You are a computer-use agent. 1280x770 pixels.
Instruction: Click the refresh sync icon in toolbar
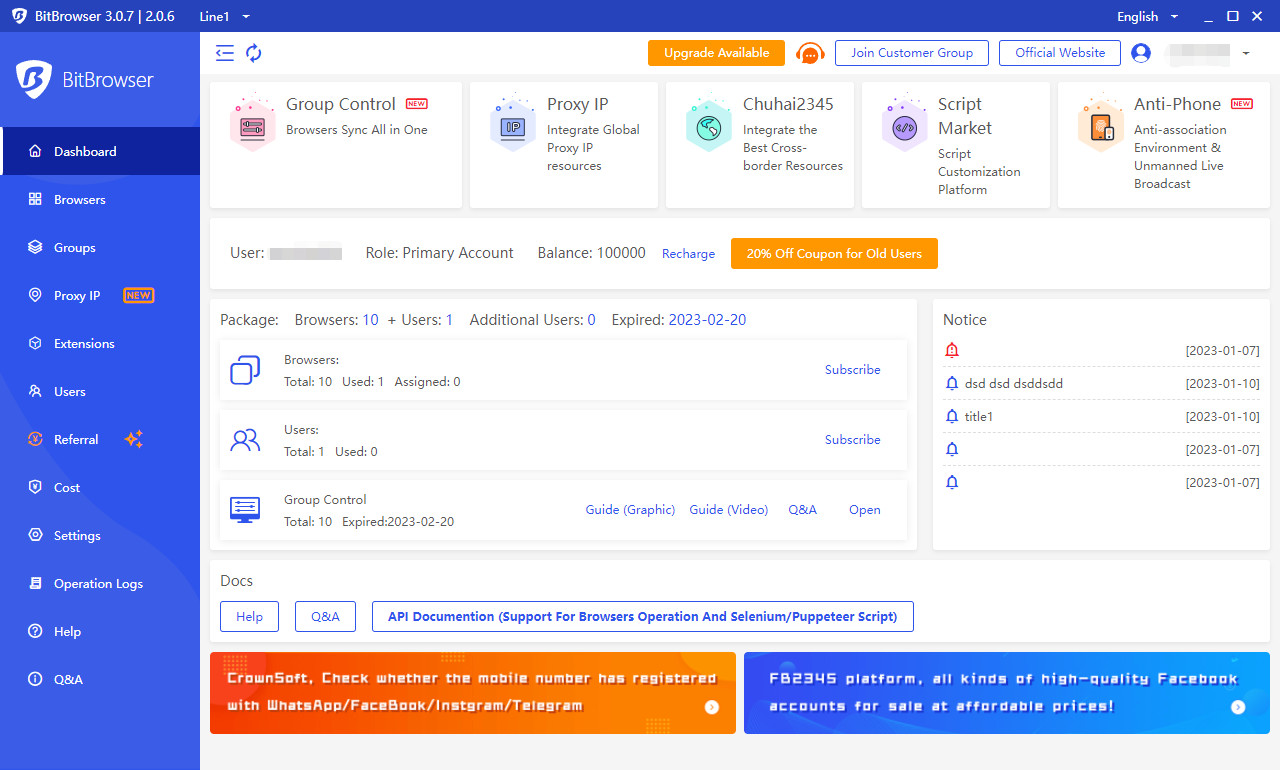tap(254, 53)
